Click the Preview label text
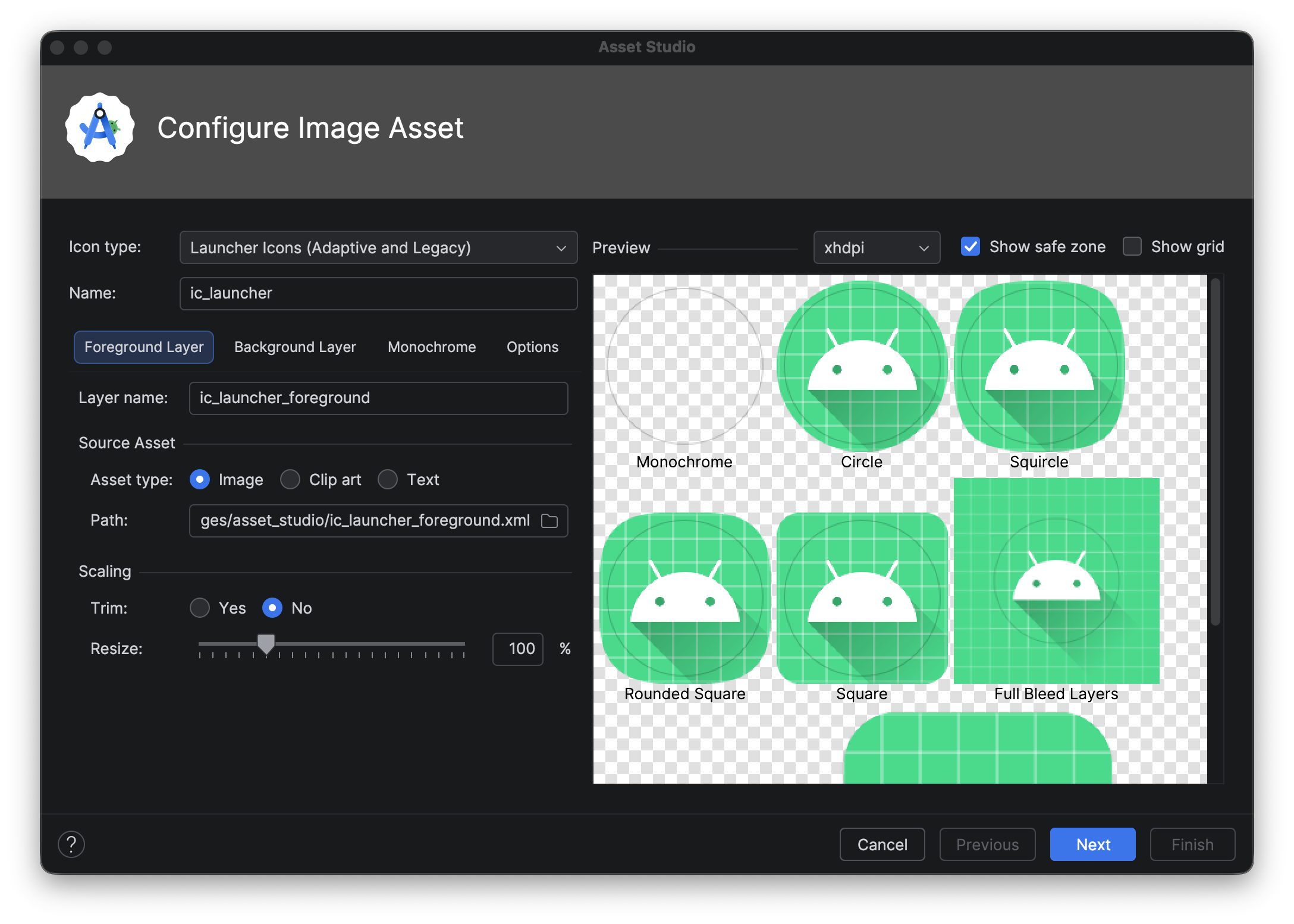The image size is (1294, 924). (621, 248)
